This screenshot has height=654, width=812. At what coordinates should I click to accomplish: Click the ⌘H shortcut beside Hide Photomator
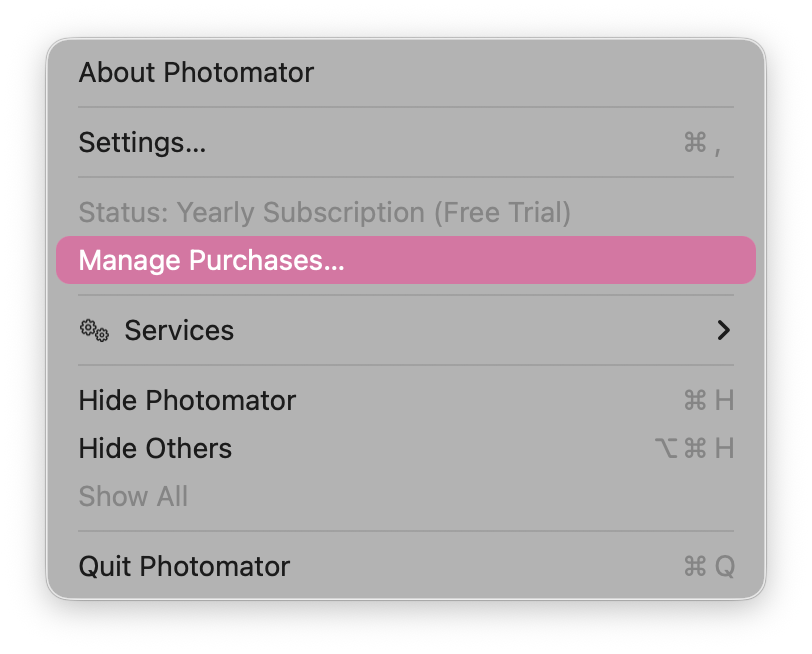711,400
